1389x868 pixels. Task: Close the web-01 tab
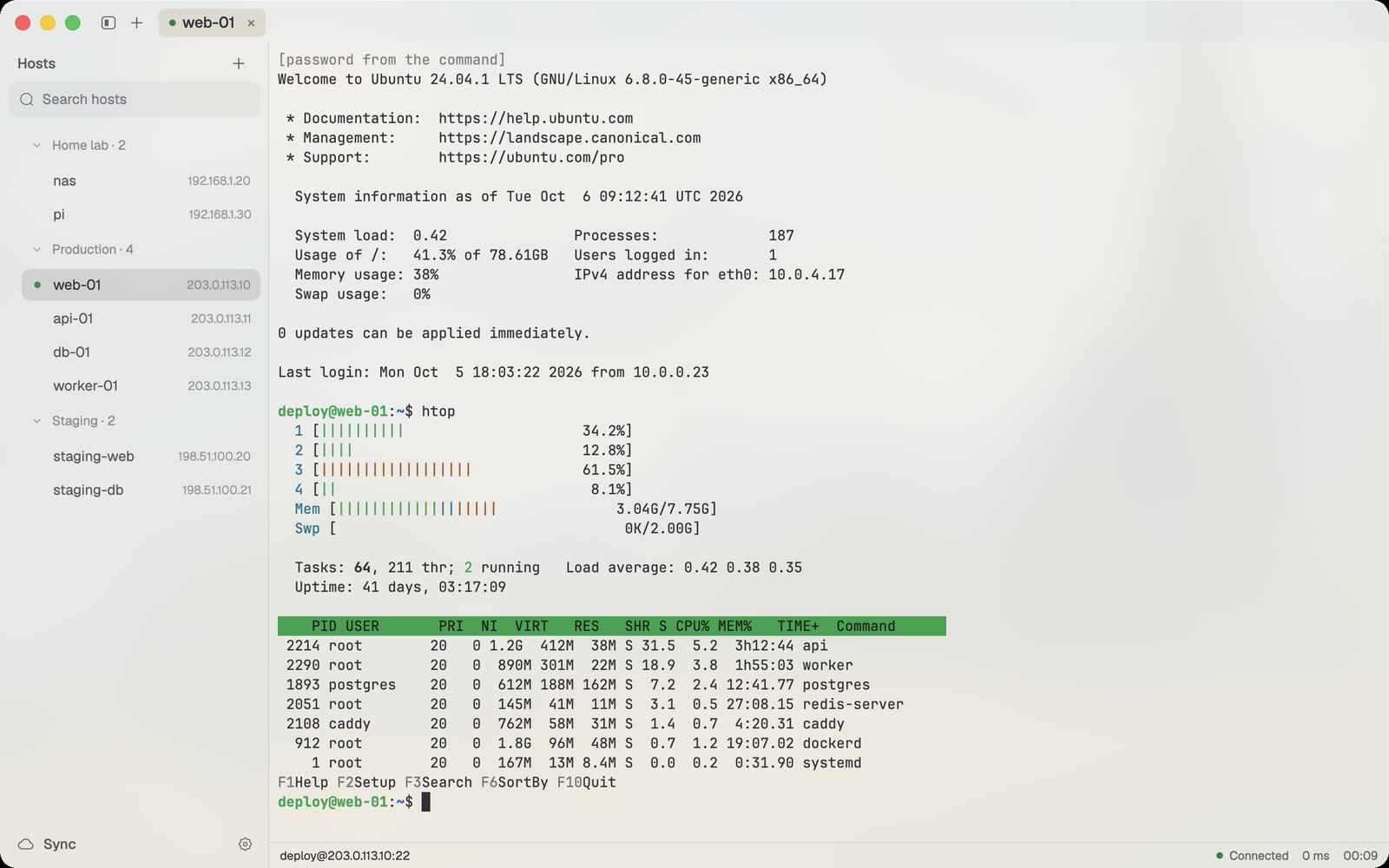pos(251,23)
